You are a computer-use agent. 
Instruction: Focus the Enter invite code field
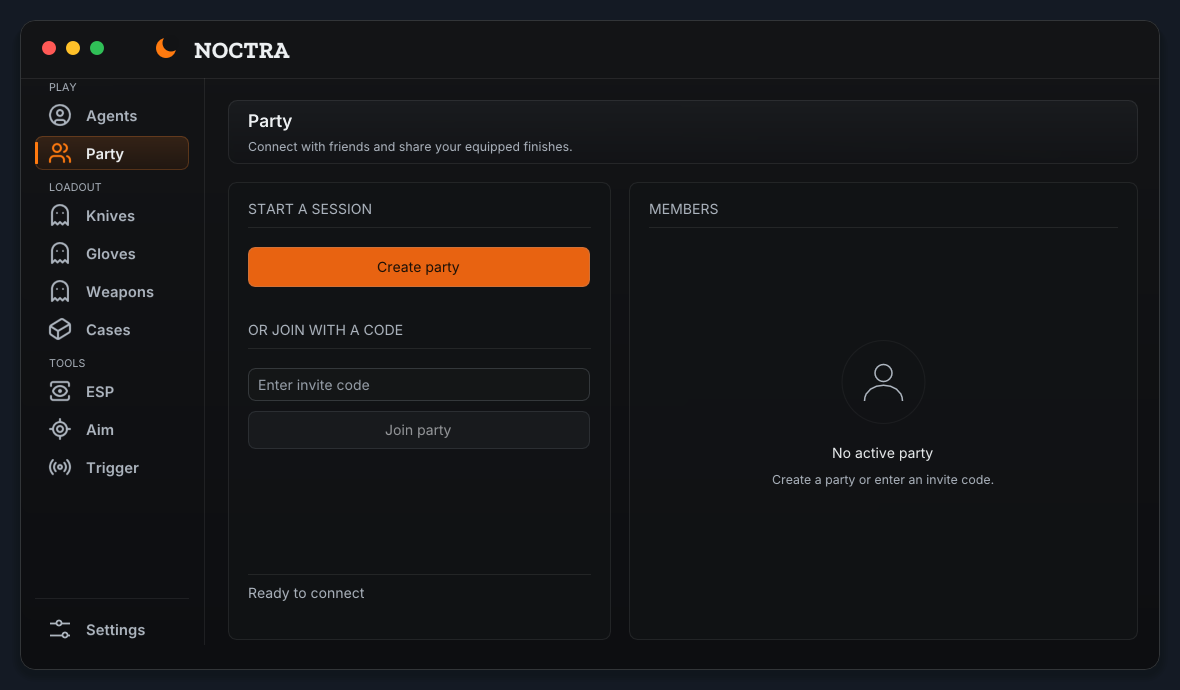point(418,385)
